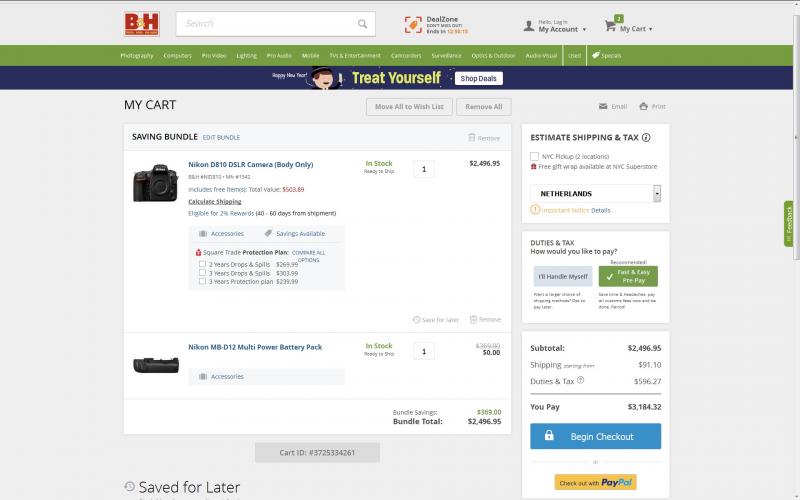Viewport: 800px width, 500px height.
Task: Click the Battery Pack thumbnail
Action: tap(156, 365)
